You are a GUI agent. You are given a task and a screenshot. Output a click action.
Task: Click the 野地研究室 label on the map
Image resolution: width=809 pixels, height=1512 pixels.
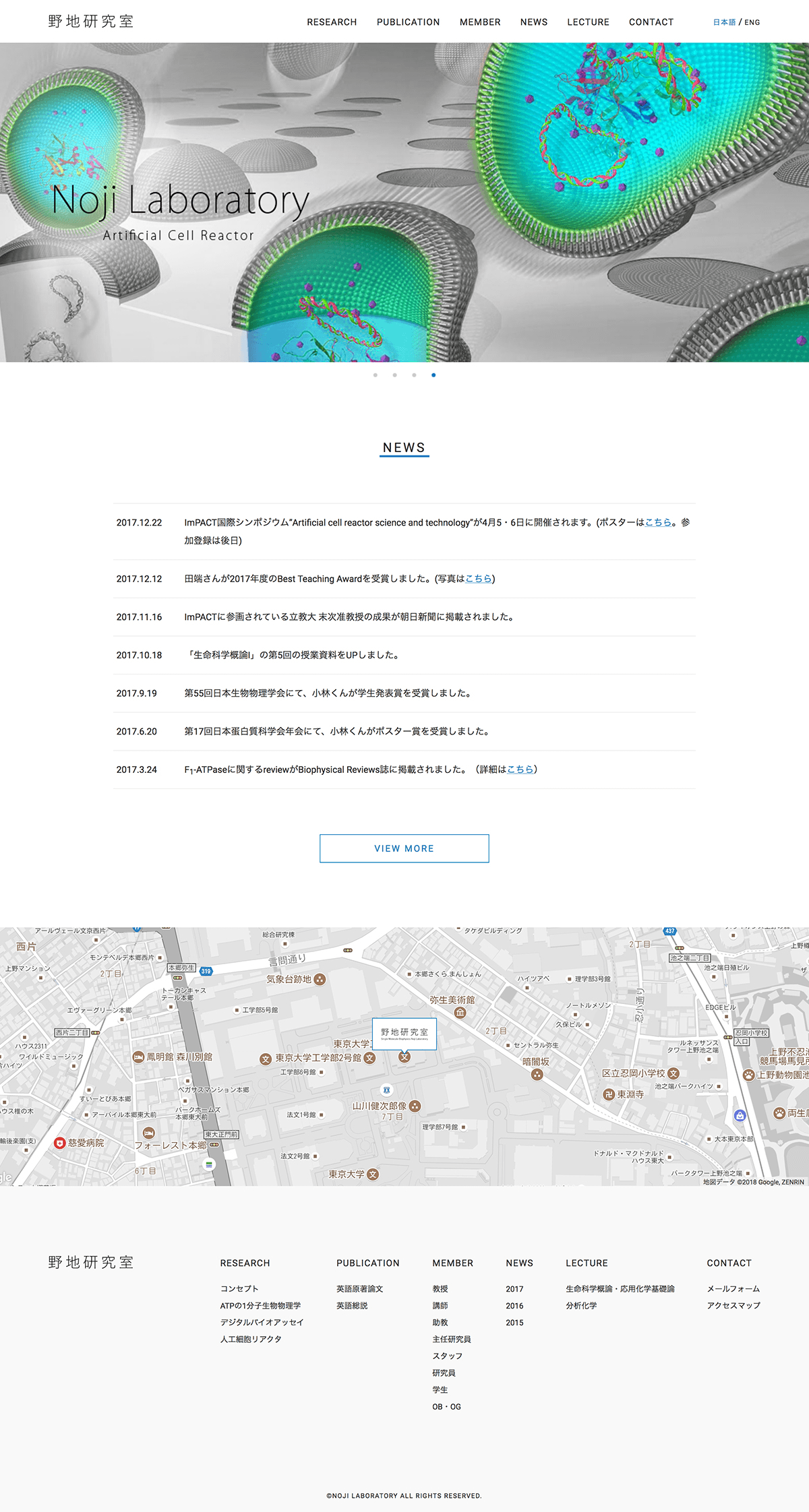coord(404,1033)
